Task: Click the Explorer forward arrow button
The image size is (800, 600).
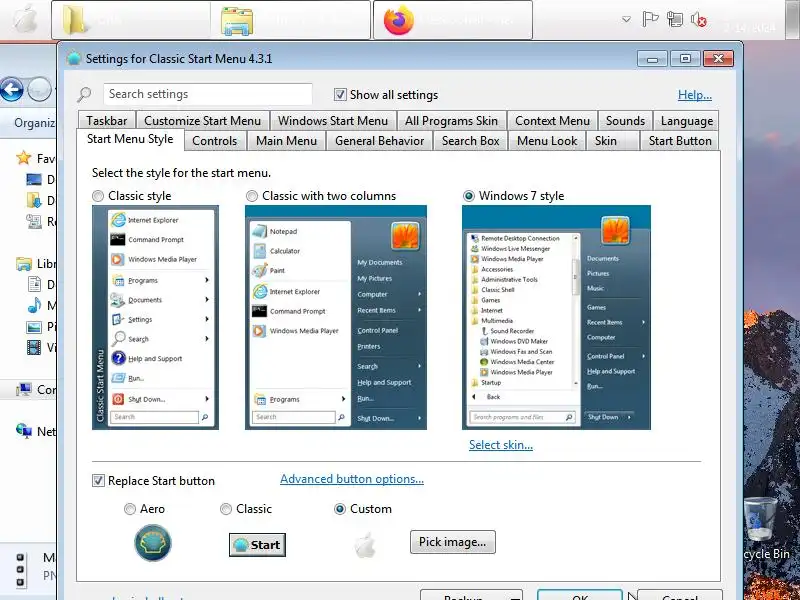Action: (x=39, y=90)
